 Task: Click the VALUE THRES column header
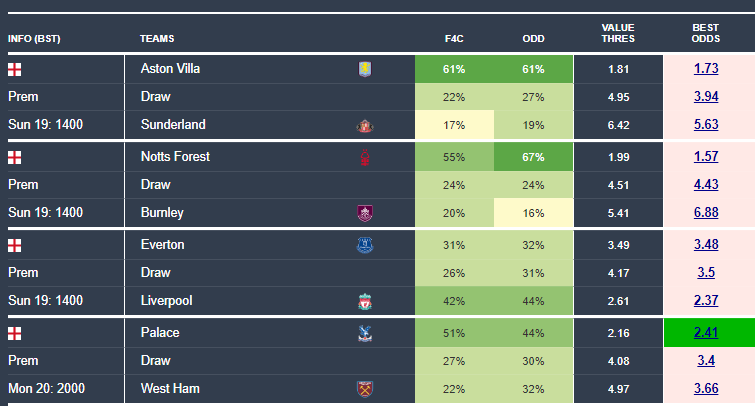(618, 33)
